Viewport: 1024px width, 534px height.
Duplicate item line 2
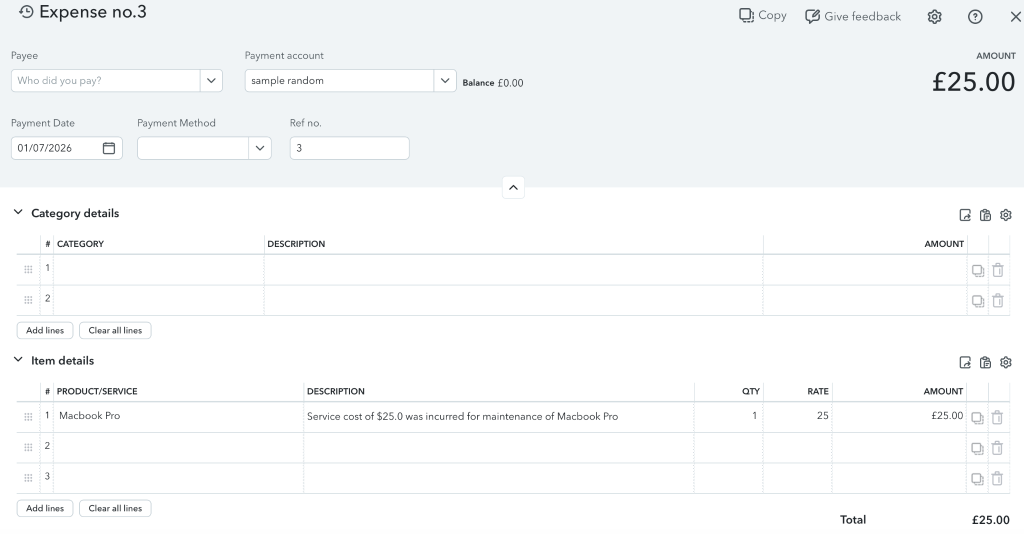tap(977, 448)
